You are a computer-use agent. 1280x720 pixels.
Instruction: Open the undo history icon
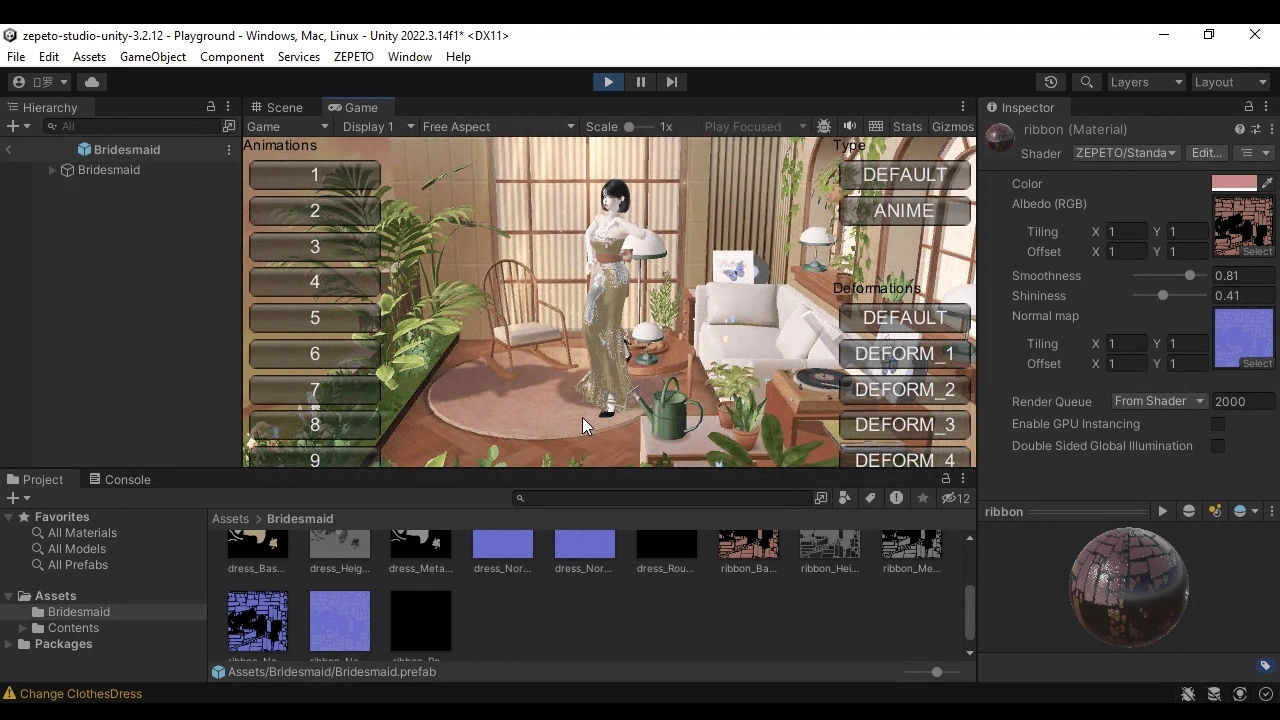[x=1050, y=82]
